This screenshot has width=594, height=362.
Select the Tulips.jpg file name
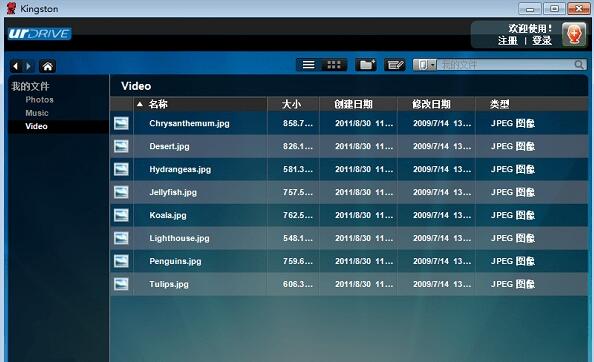click(x=169, y=284)
